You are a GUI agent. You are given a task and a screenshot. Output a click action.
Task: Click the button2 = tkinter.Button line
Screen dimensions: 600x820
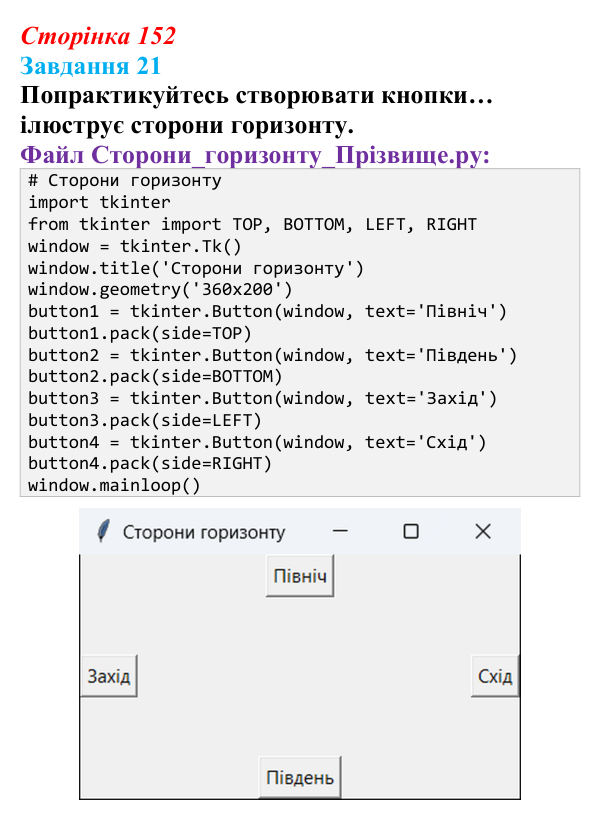pos(273,356)
